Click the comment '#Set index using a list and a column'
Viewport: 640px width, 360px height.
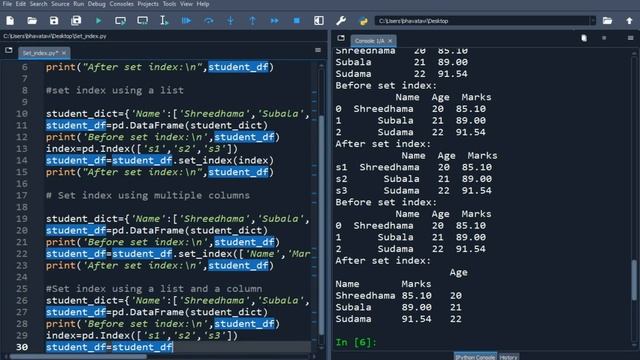(154, 289)
